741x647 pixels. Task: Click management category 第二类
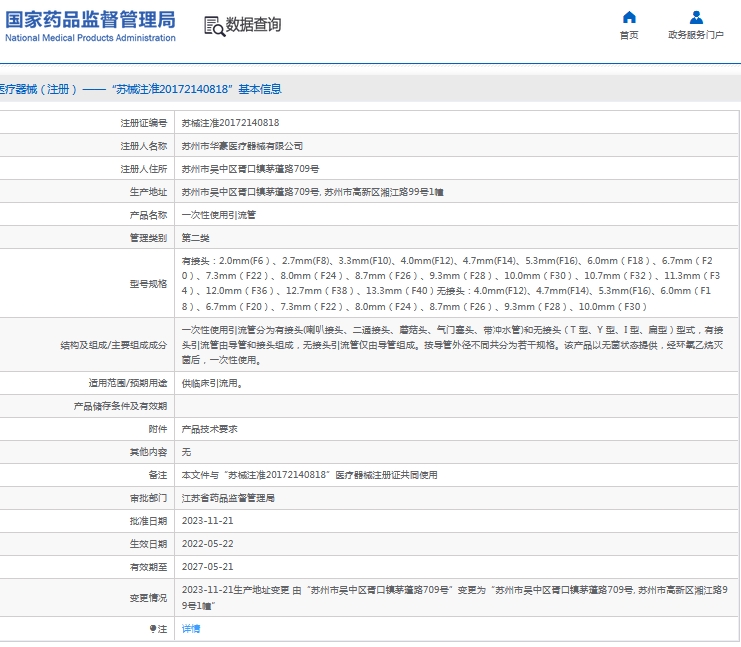[x=195, y=238]
